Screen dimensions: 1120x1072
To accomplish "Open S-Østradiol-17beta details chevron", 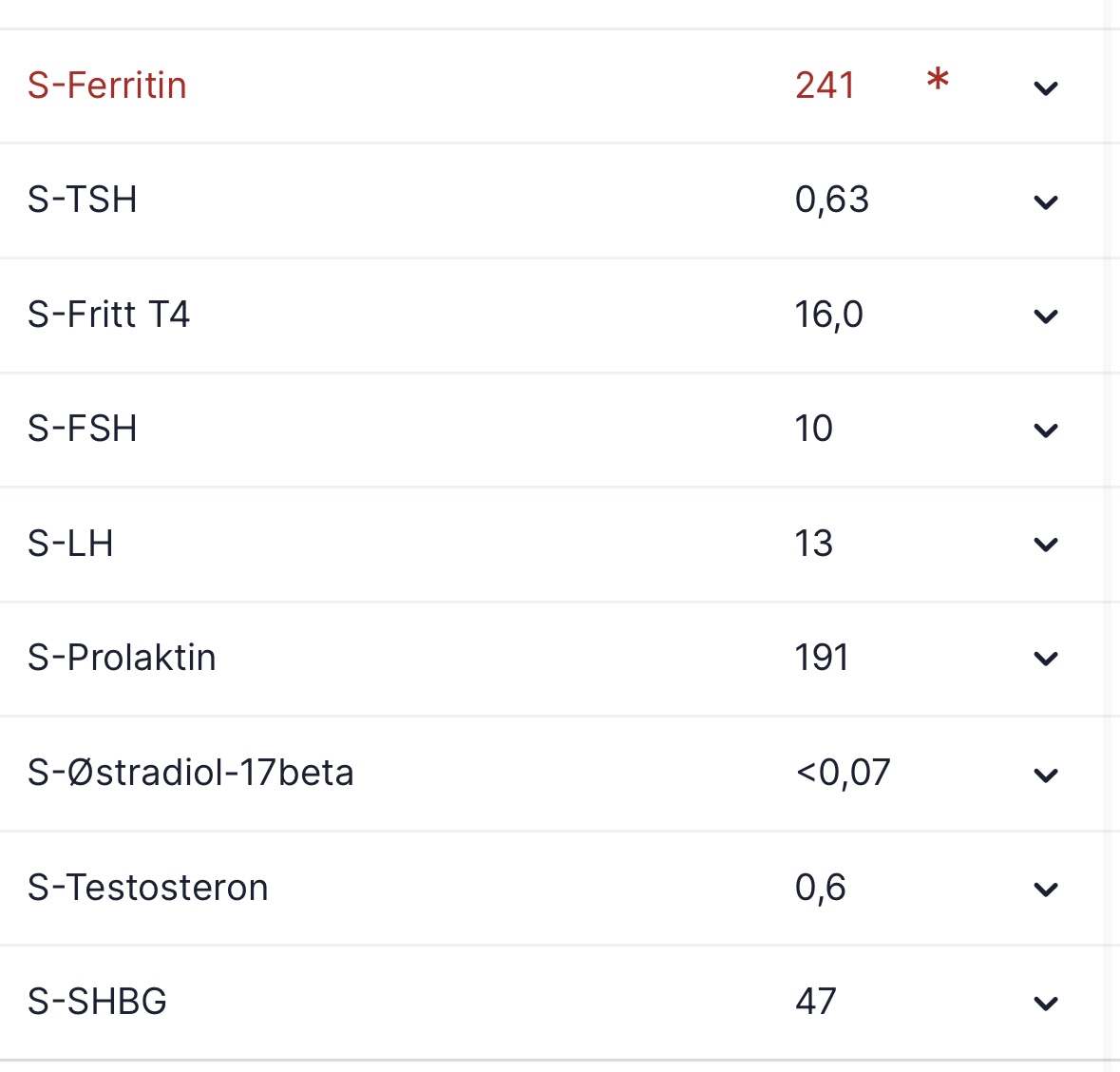I will (1046, 775).
